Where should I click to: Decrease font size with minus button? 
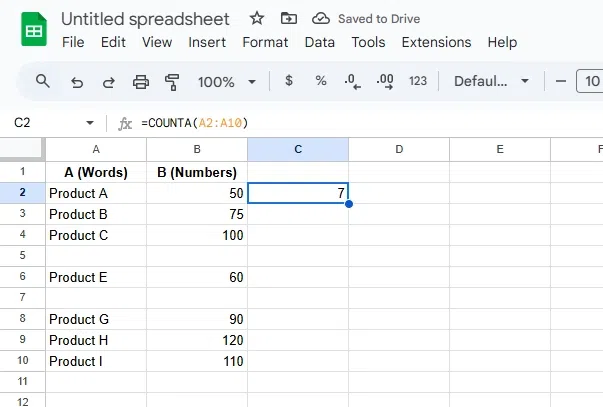tap(560, 81)
